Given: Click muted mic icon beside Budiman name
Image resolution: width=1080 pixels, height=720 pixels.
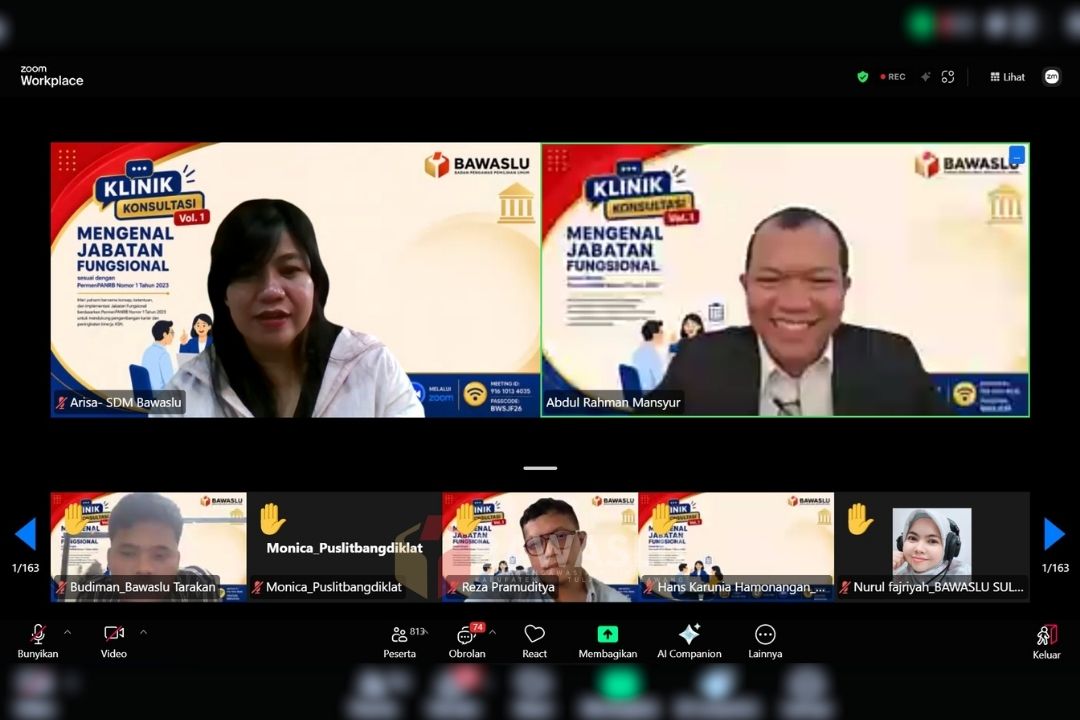Looking at the screenshot, I should coord(61,588).
